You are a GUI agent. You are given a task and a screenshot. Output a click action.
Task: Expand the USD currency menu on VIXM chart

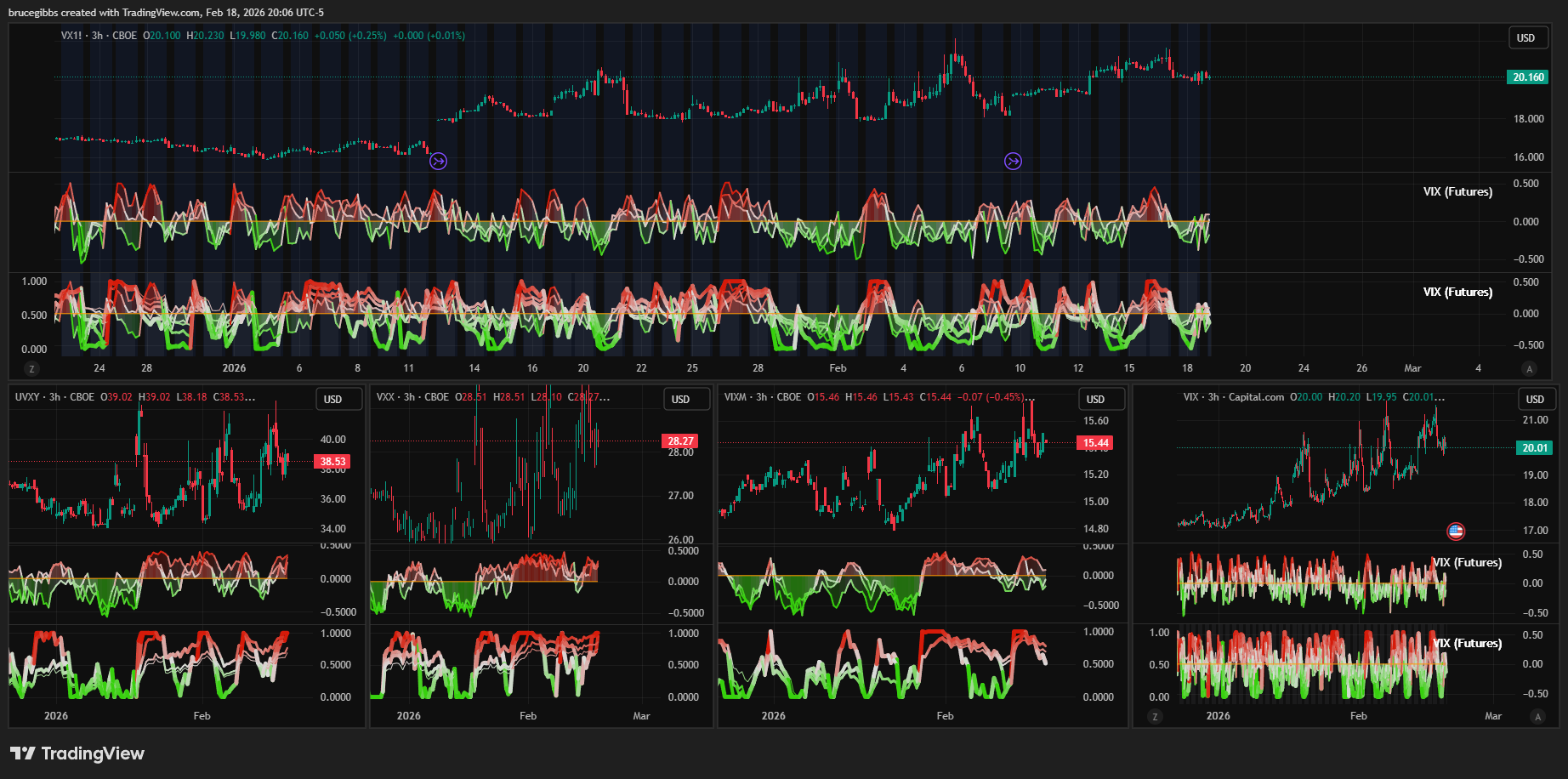click(x=1095, y=400)
